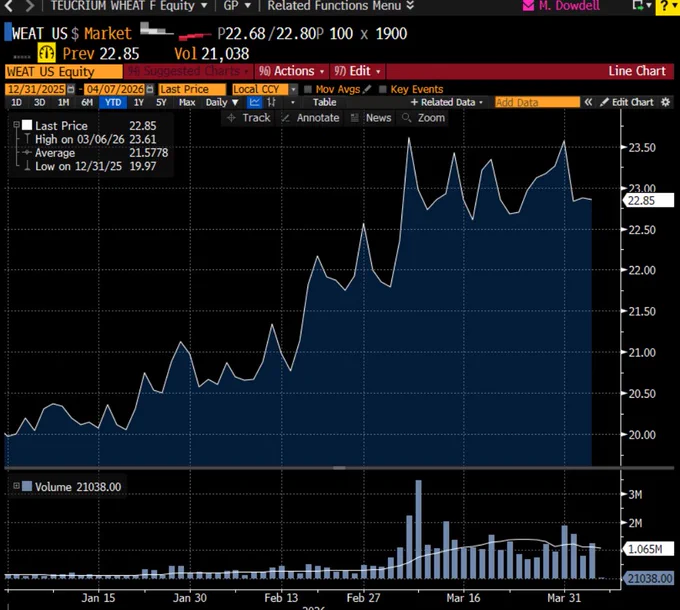
Task: Click the Last Price field selector
Action: 192,89
